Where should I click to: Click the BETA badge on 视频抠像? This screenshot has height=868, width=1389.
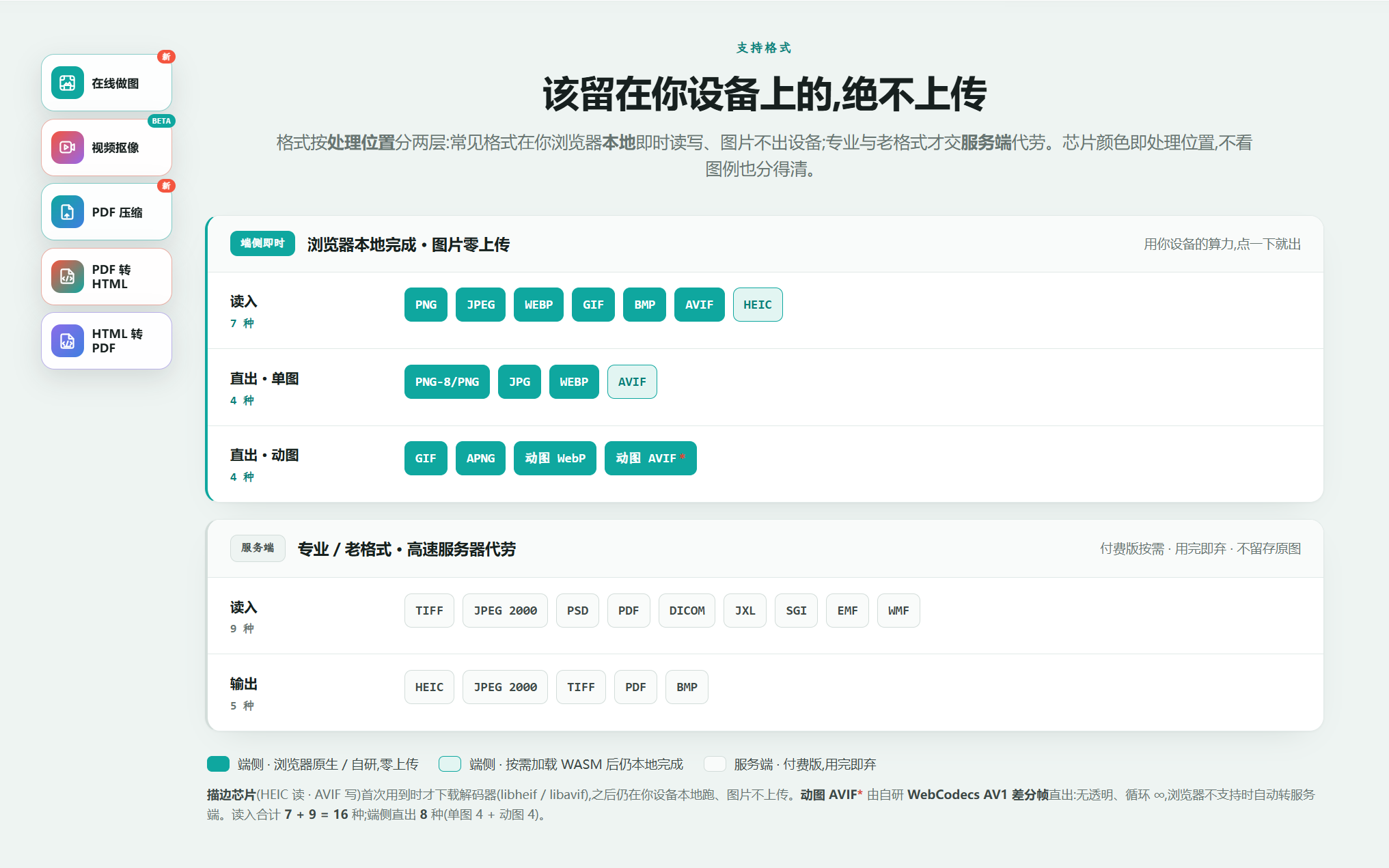click(161, 121)
